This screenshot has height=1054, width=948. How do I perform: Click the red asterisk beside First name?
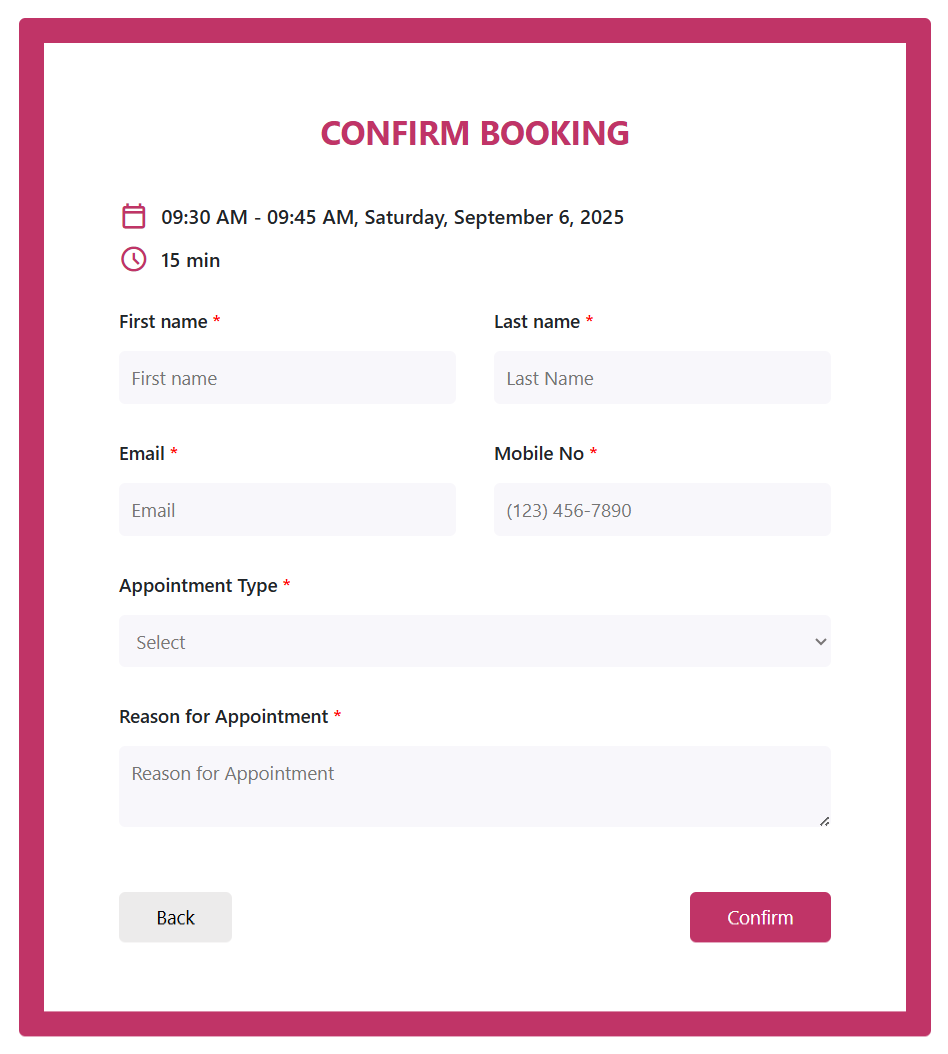[x=216, y=320]
